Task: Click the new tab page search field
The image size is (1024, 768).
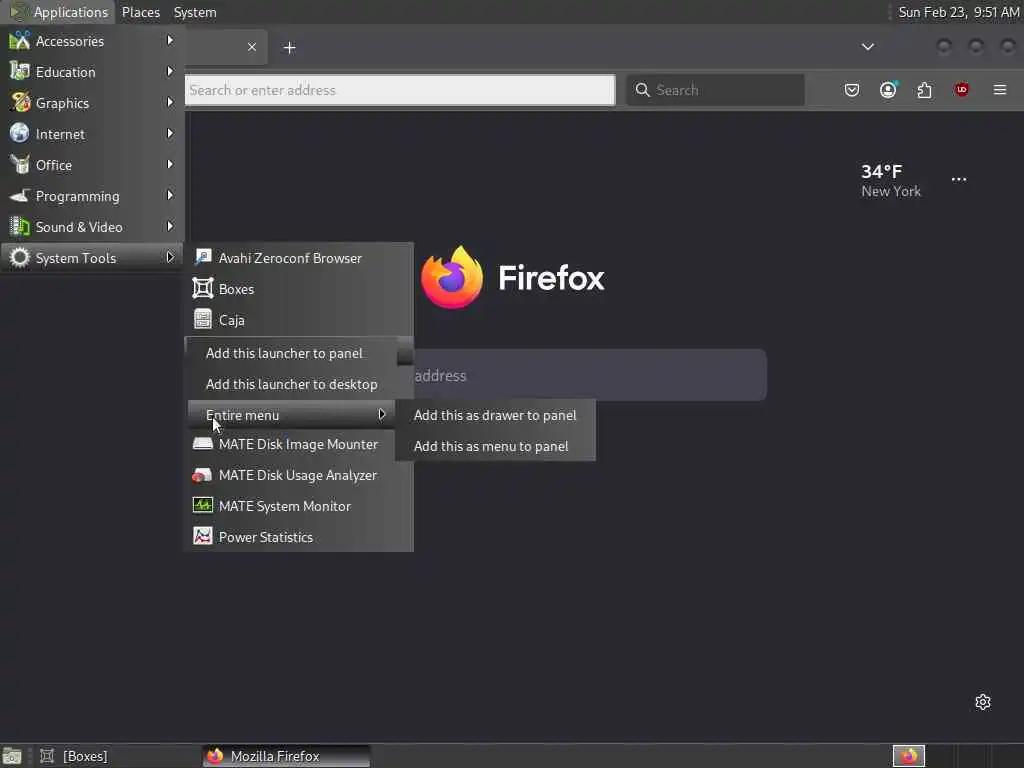Action: click(590, 376)
